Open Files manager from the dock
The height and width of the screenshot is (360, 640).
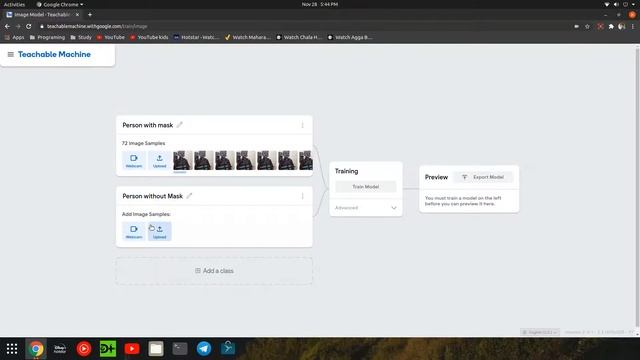[156, 349]
